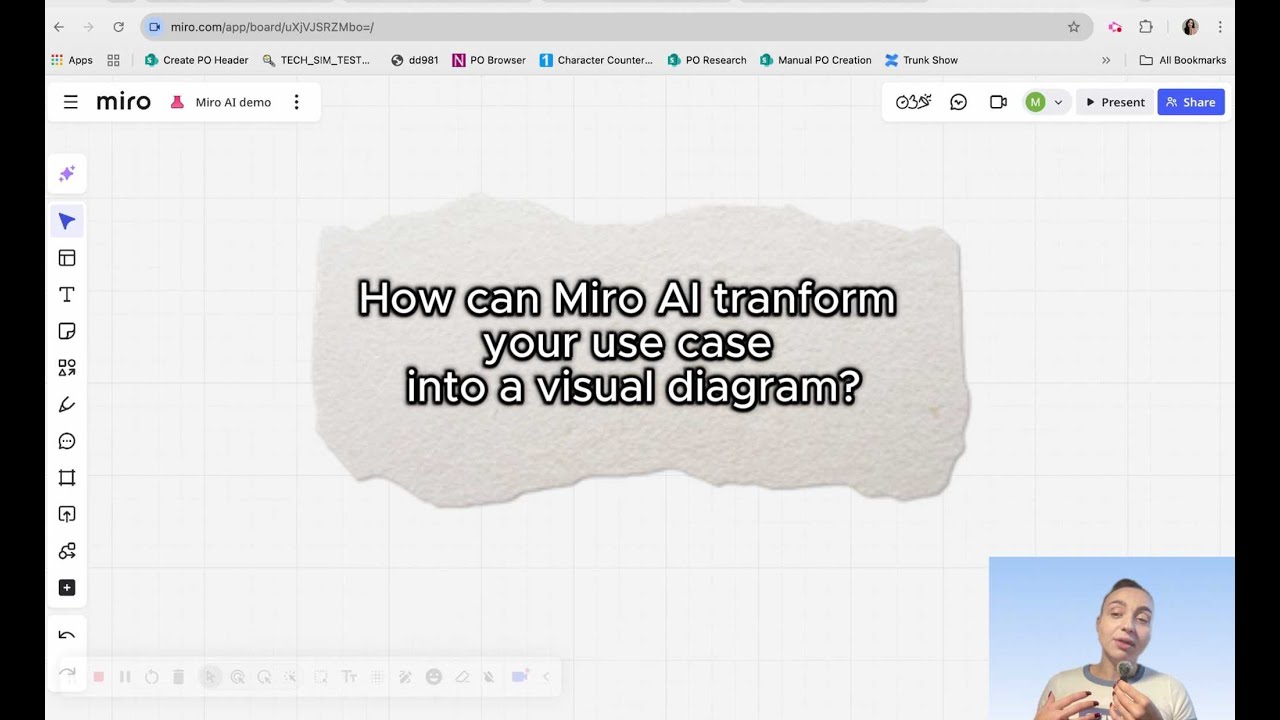This screenshot has width=1280, height=720.
Task: Select the torn paper headline image
Action: (x=641, y=349)
